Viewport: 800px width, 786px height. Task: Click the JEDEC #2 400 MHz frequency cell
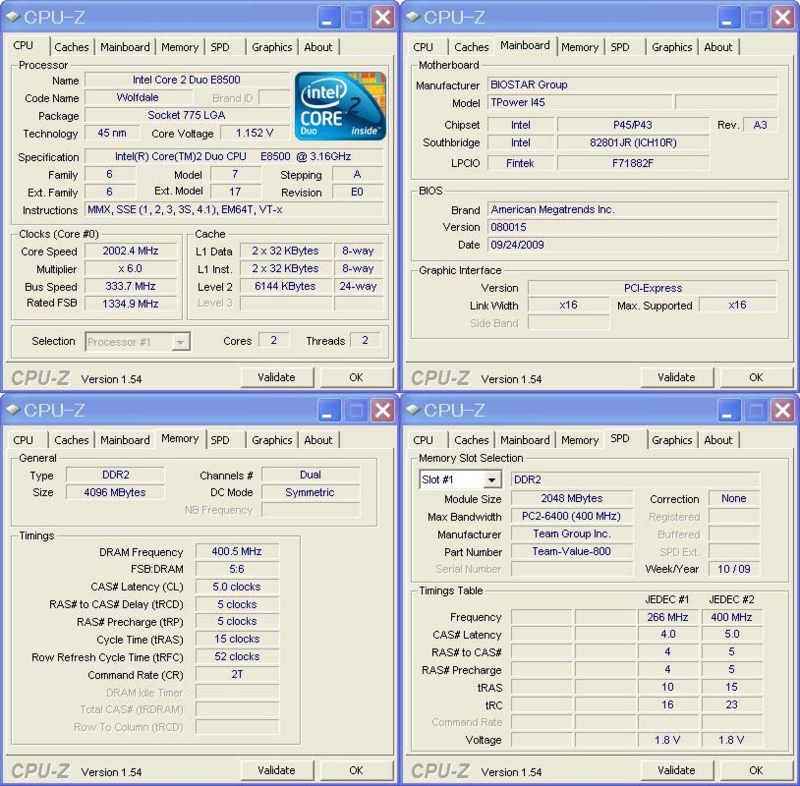point(732,617)
